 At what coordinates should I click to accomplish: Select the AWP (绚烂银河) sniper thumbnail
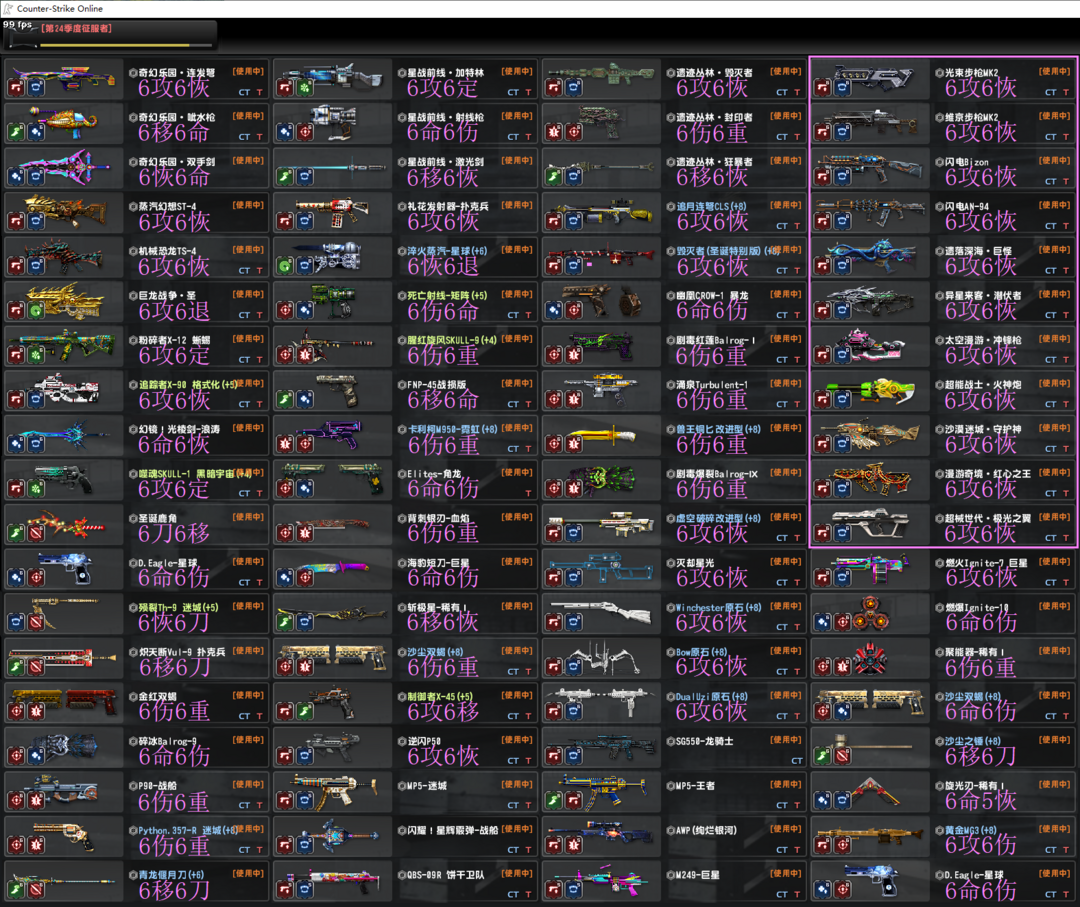pos(601,835)
